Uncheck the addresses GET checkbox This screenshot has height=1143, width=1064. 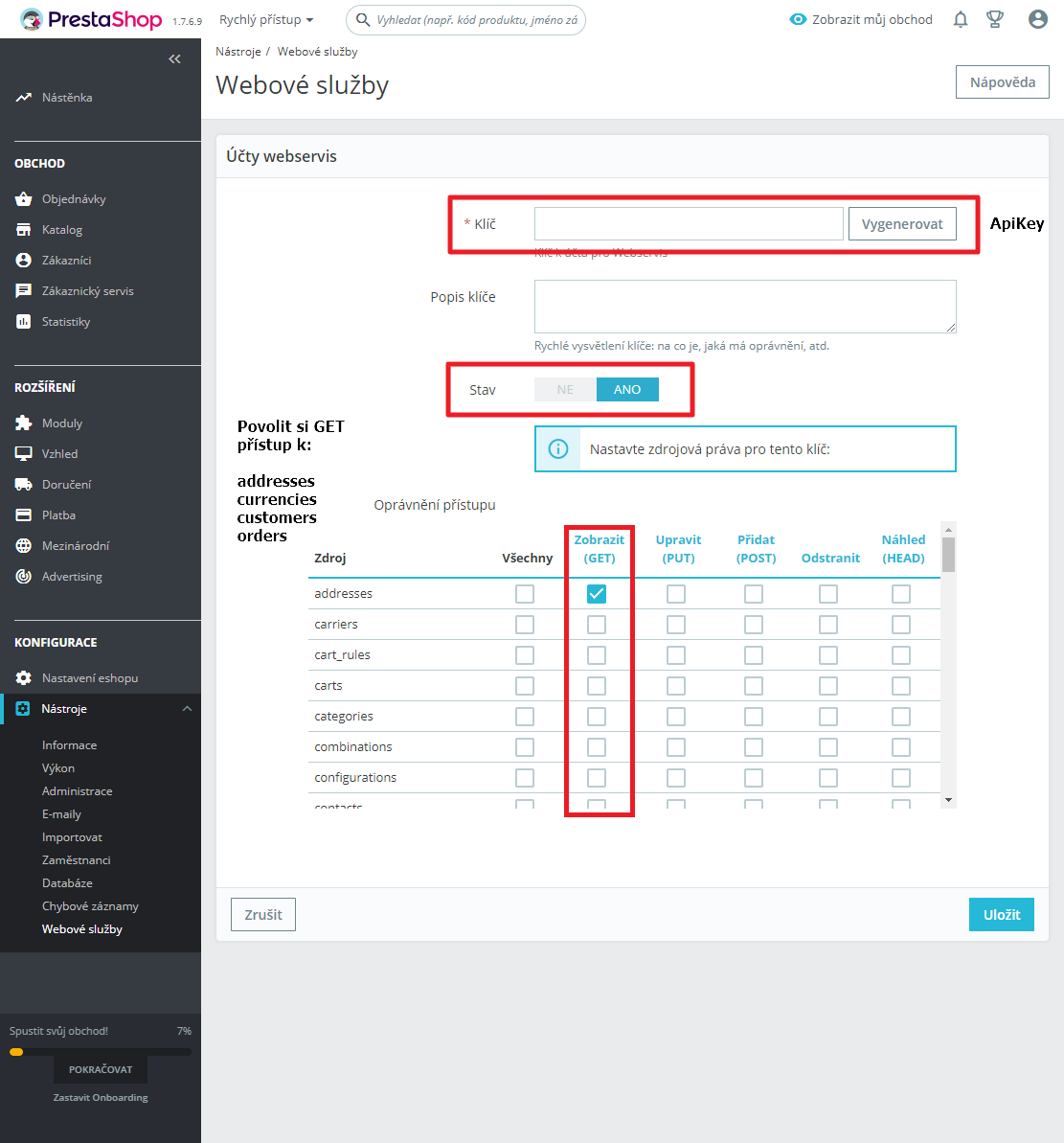pos(596,593)
